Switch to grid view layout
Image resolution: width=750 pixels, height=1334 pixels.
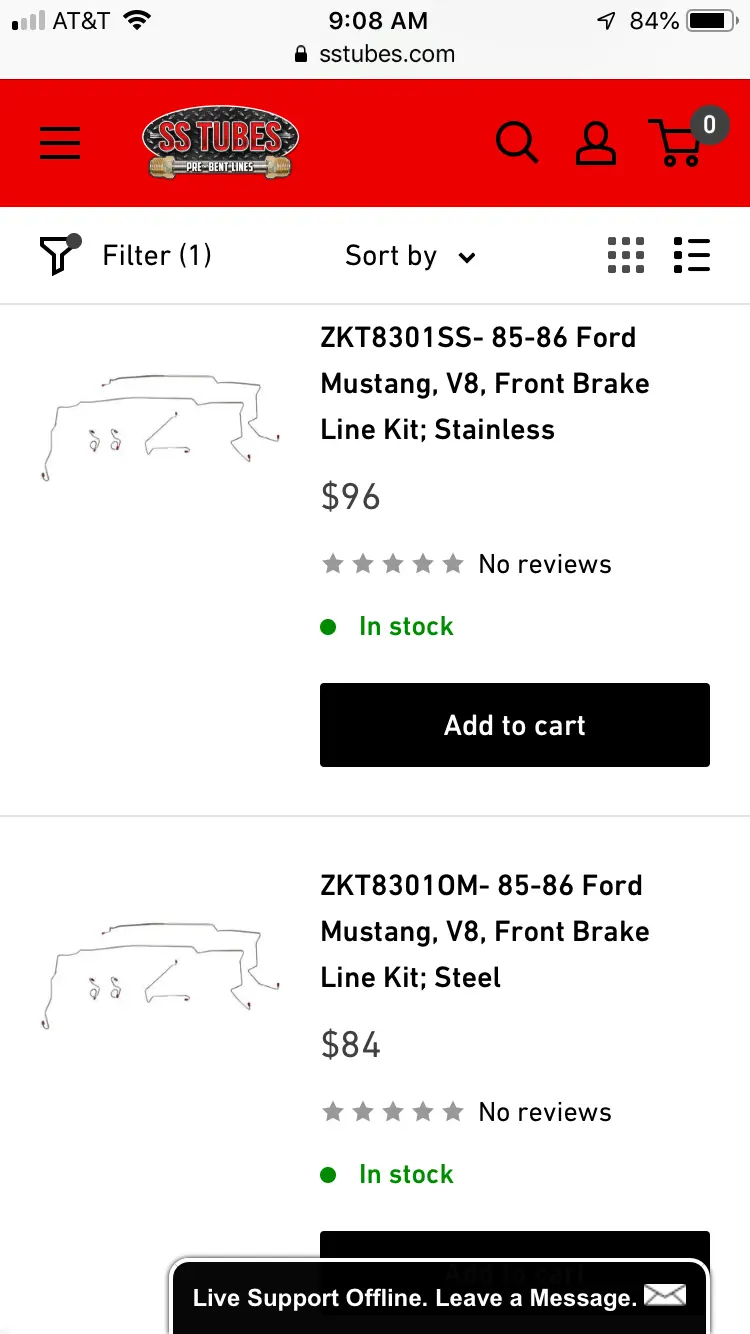(x=626, y=255)
